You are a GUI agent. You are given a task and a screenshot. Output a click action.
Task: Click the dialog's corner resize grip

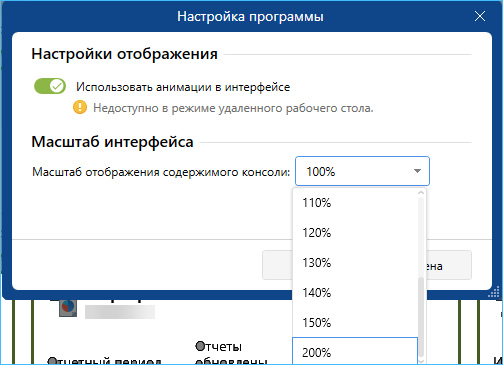tap(494, 292)
